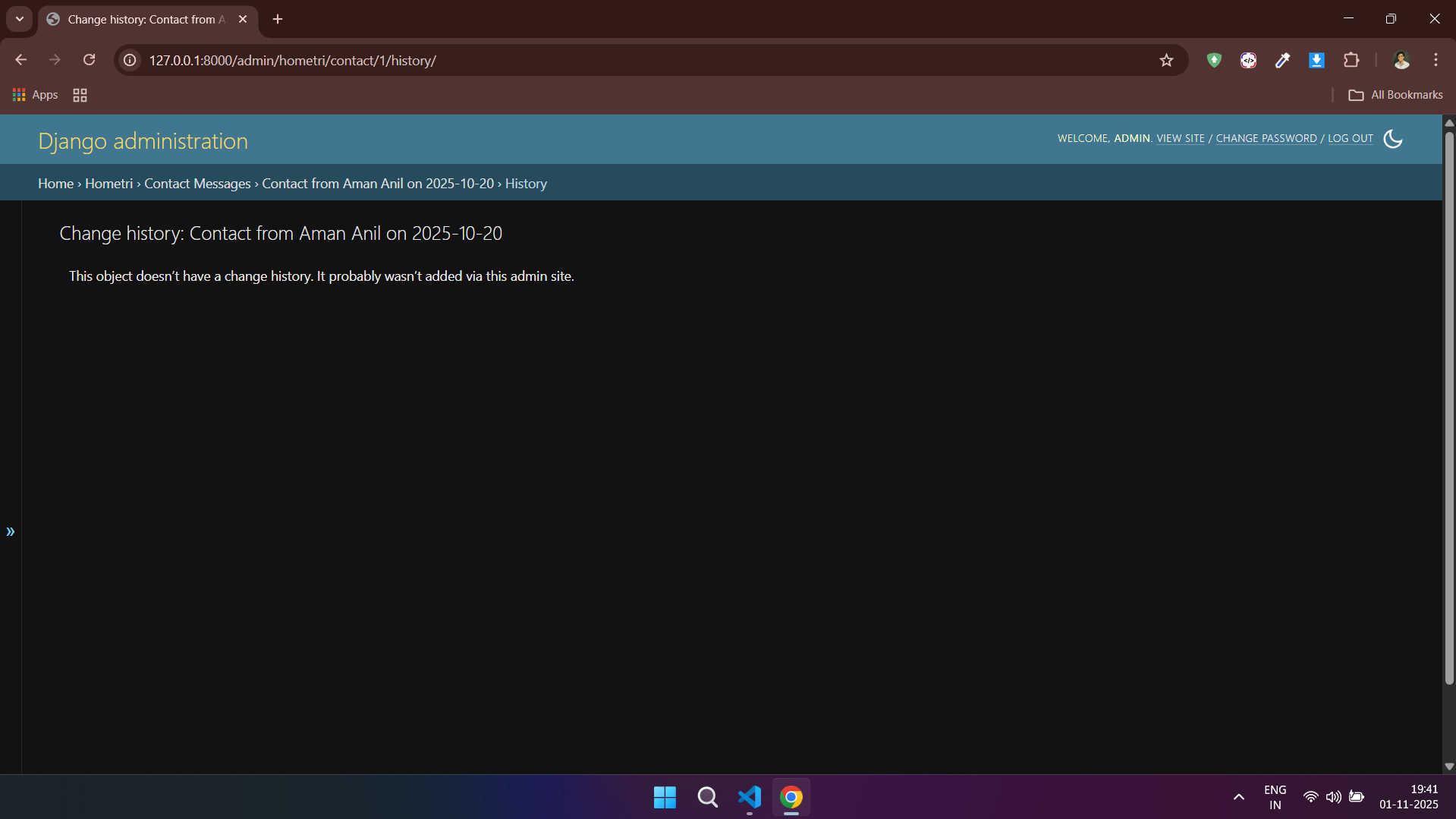Open the Extensions puzzle piece menu
The image size is (1456, 819).
[x=1351, y=60]
